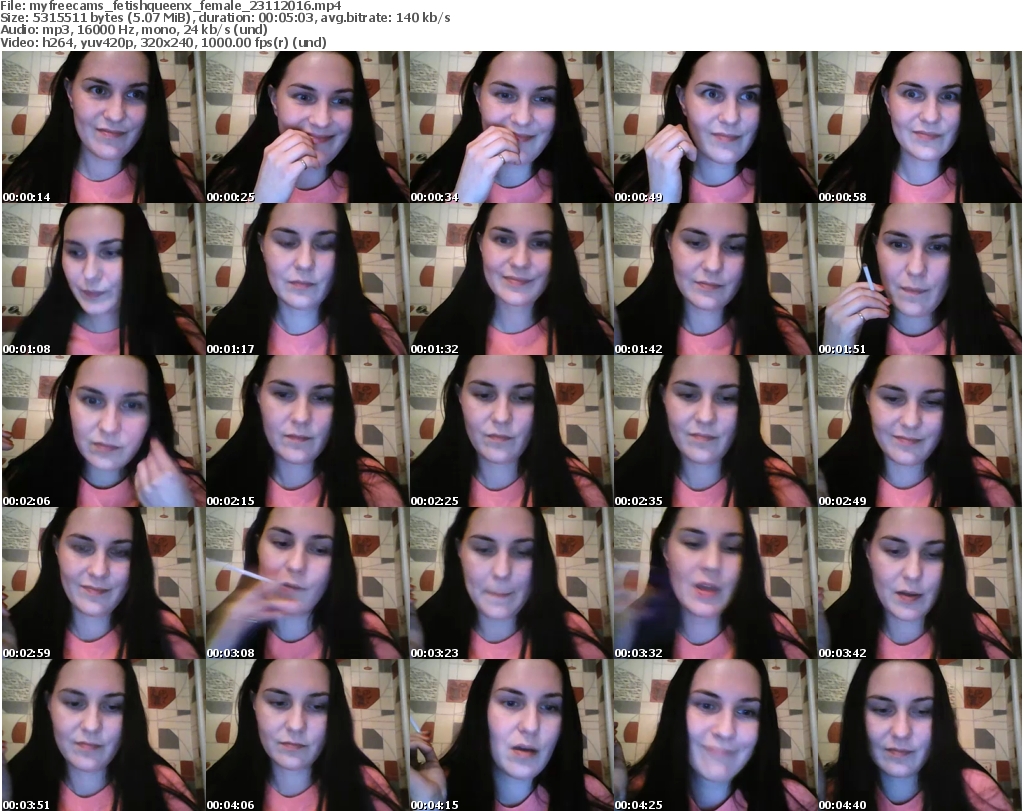Viewport: 1024px width, 811px height.
Task: Choose the still labeled 00:03:42
Action: (919, 583)
